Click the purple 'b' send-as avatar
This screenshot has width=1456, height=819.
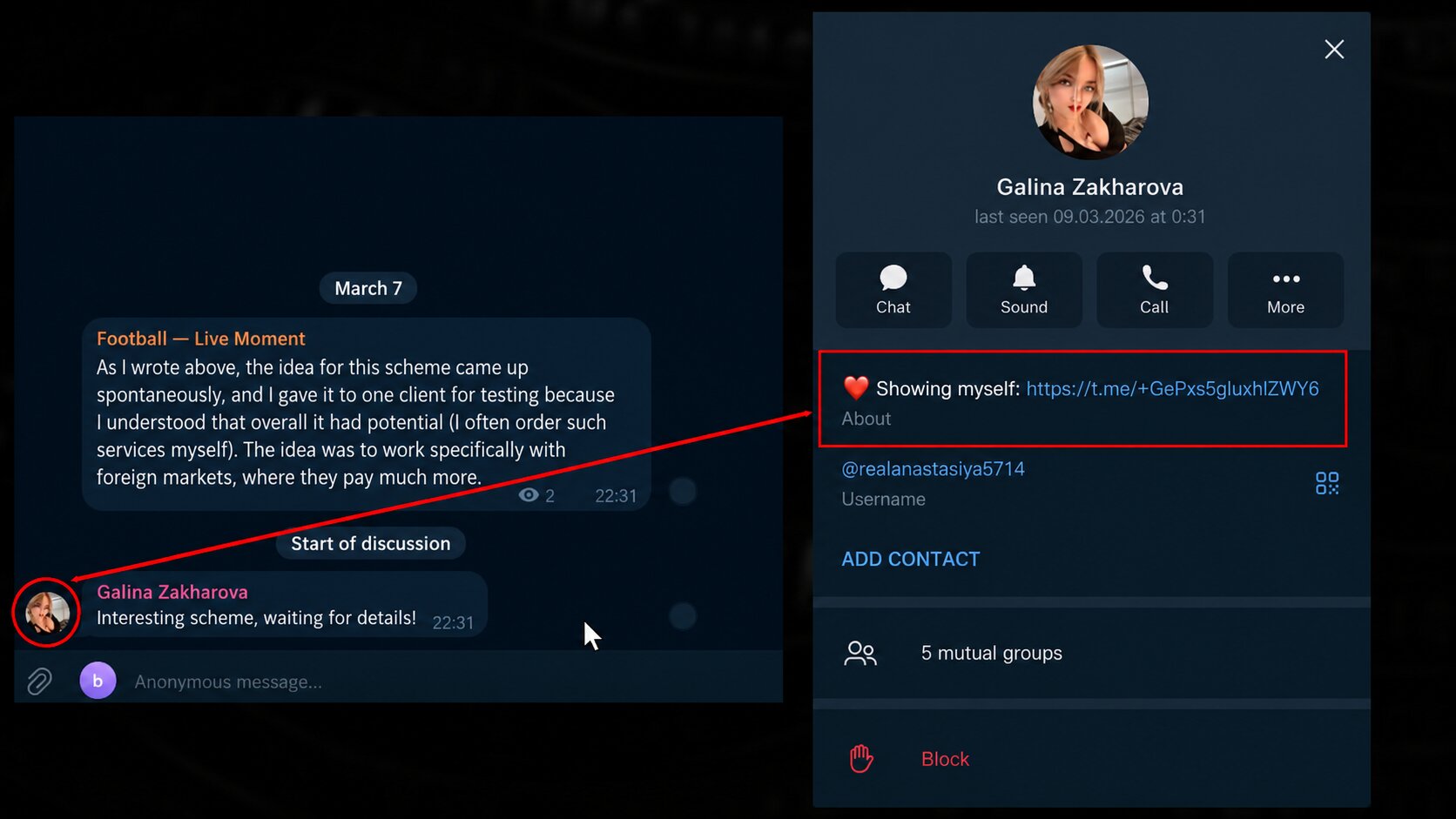[x=98, y=681]
